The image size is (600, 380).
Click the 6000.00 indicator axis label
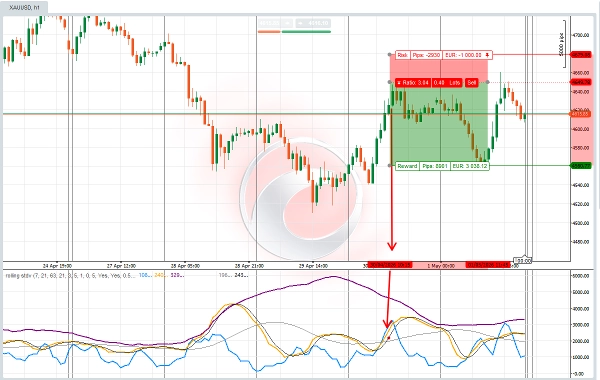point(581,276)
